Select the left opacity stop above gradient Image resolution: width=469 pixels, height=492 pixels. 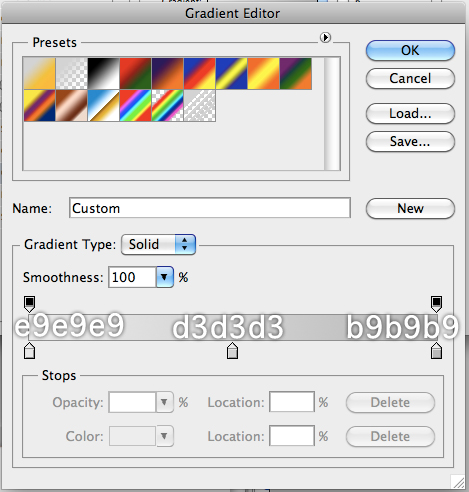(29, 304)
